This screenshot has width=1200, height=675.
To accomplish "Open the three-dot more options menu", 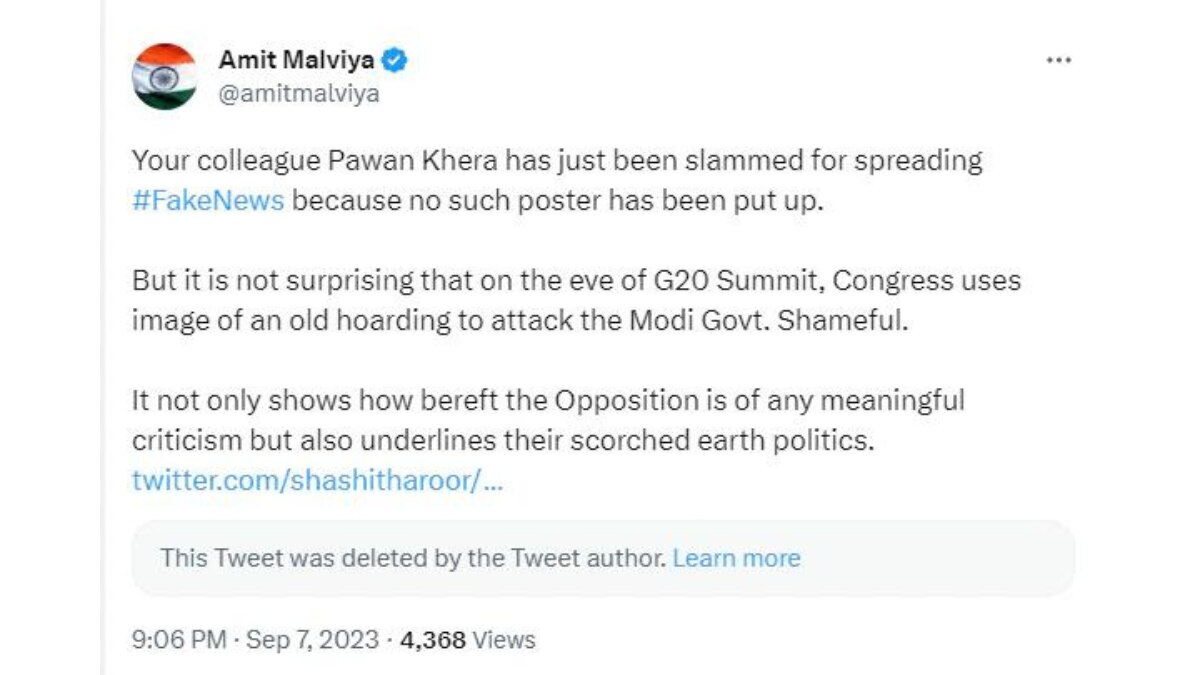I will click(x=1058, y=60).
